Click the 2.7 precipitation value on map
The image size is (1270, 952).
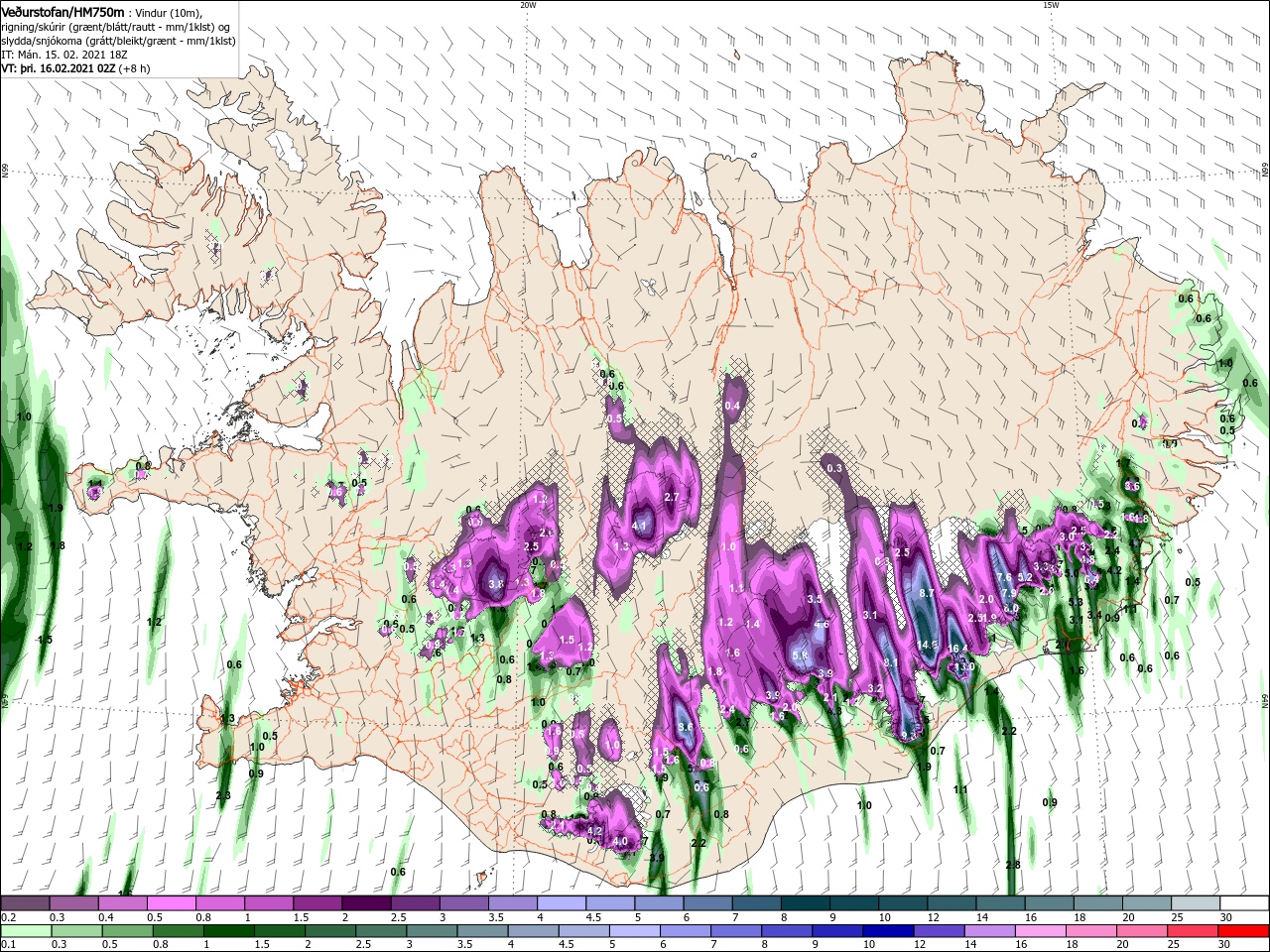click(x=671, y=497)
